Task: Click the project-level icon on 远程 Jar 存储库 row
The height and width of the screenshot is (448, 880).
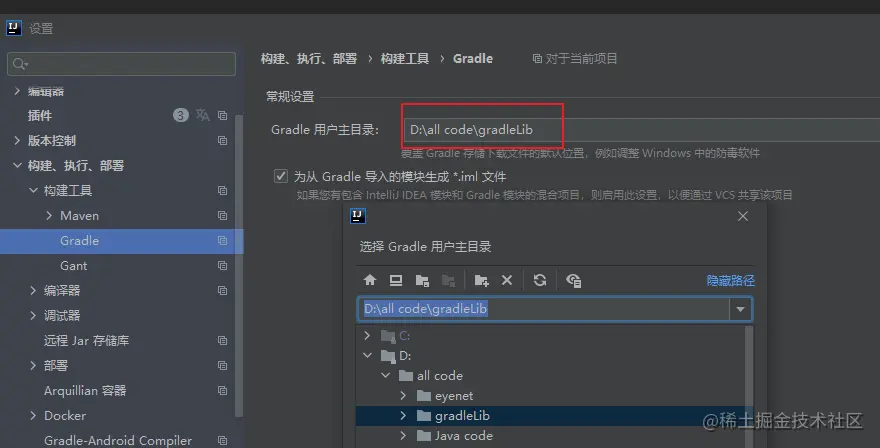Action: 222,340
